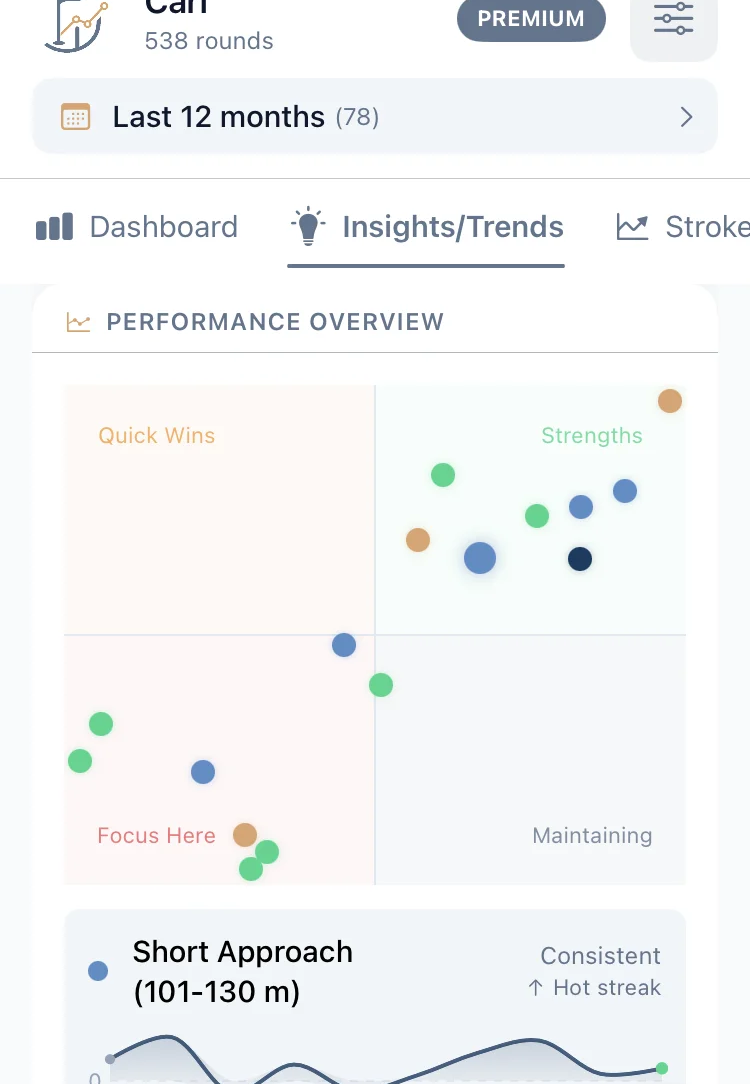This screenshot has width=750, height=1084.
Task: Click the PREMIUM badge
Action: pos(531,19)
